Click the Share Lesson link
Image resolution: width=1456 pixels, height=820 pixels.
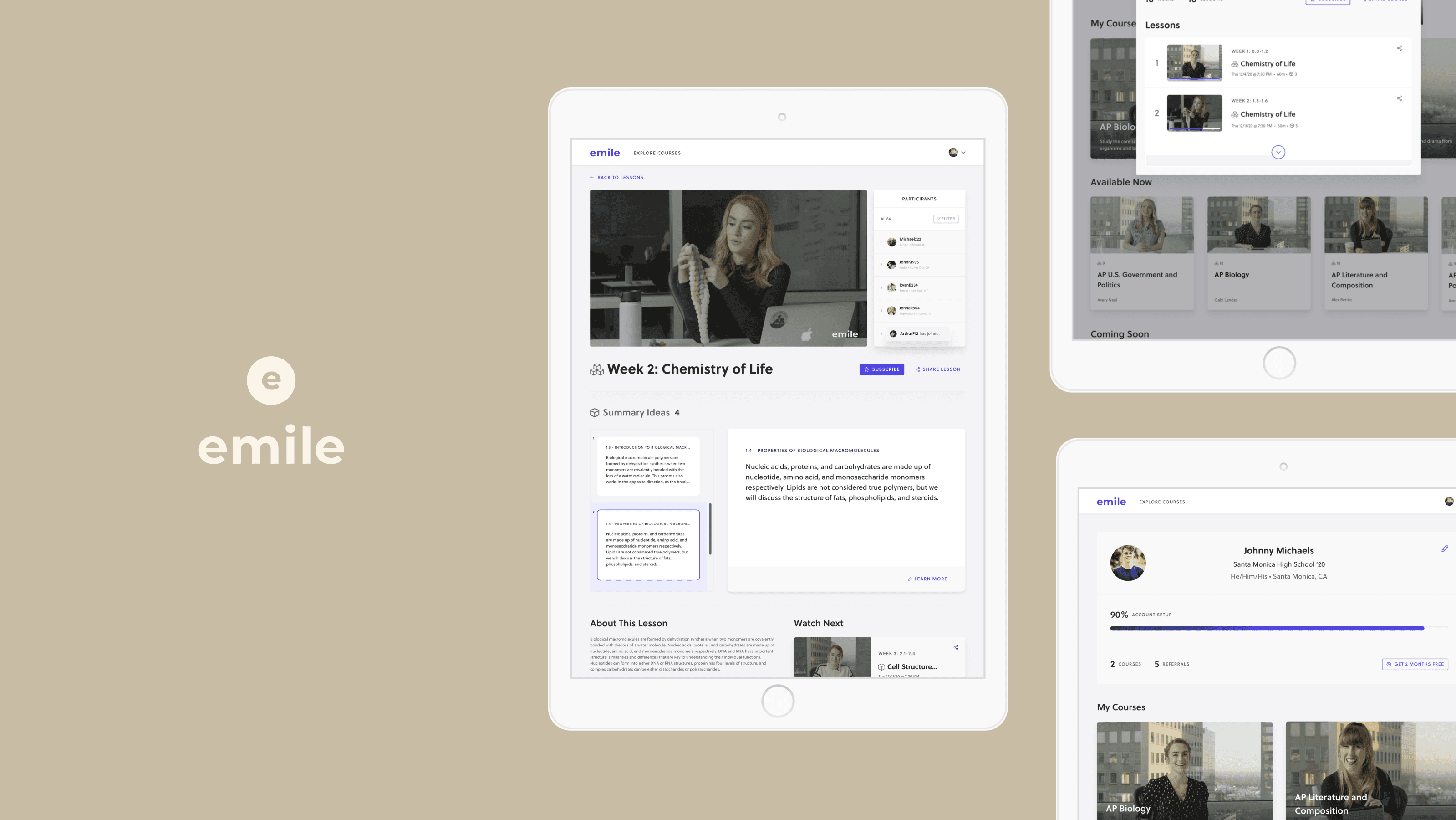[938, 369]
